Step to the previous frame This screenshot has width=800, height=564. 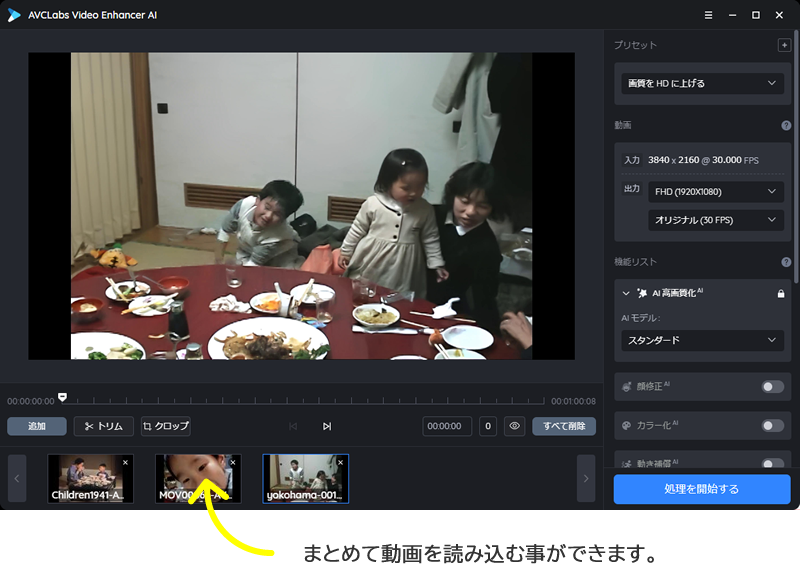[x=293, y=426]
